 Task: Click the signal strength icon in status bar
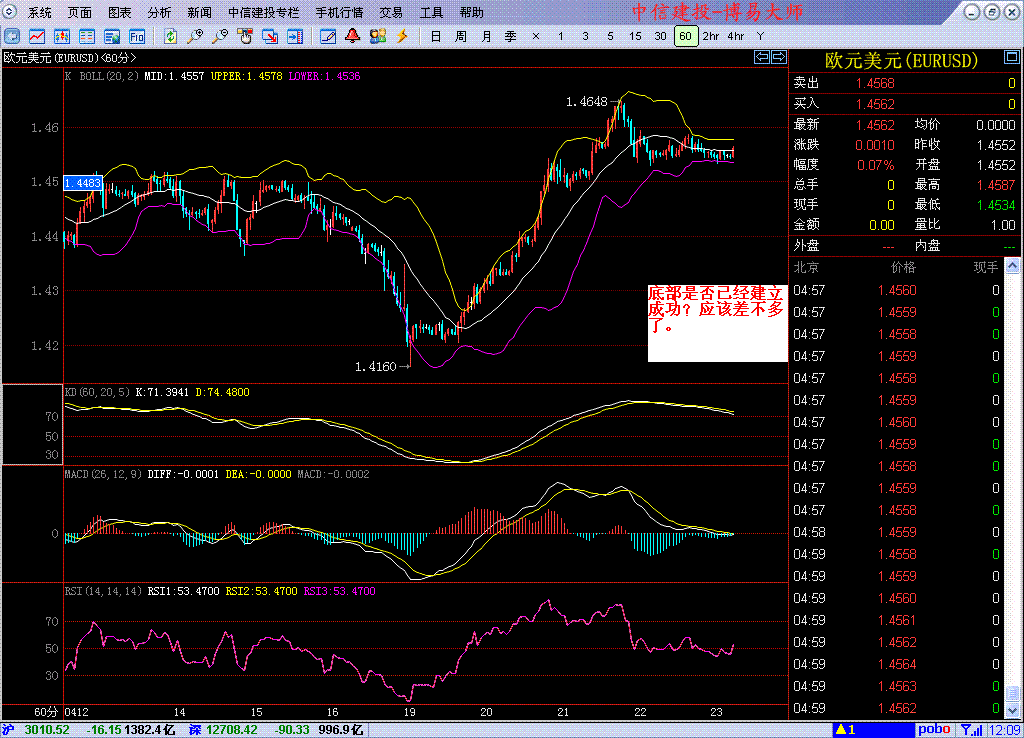point(972,730)
